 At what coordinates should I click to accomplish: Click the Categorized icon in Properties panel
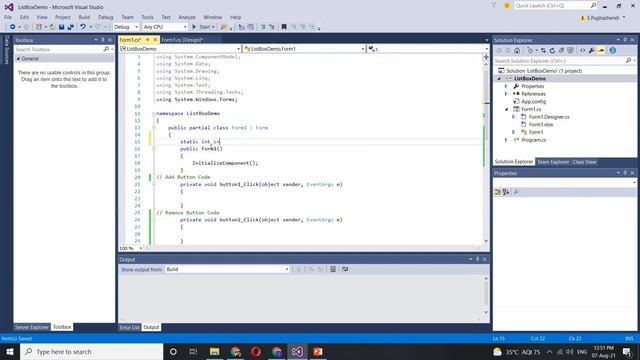pos(498,192)
